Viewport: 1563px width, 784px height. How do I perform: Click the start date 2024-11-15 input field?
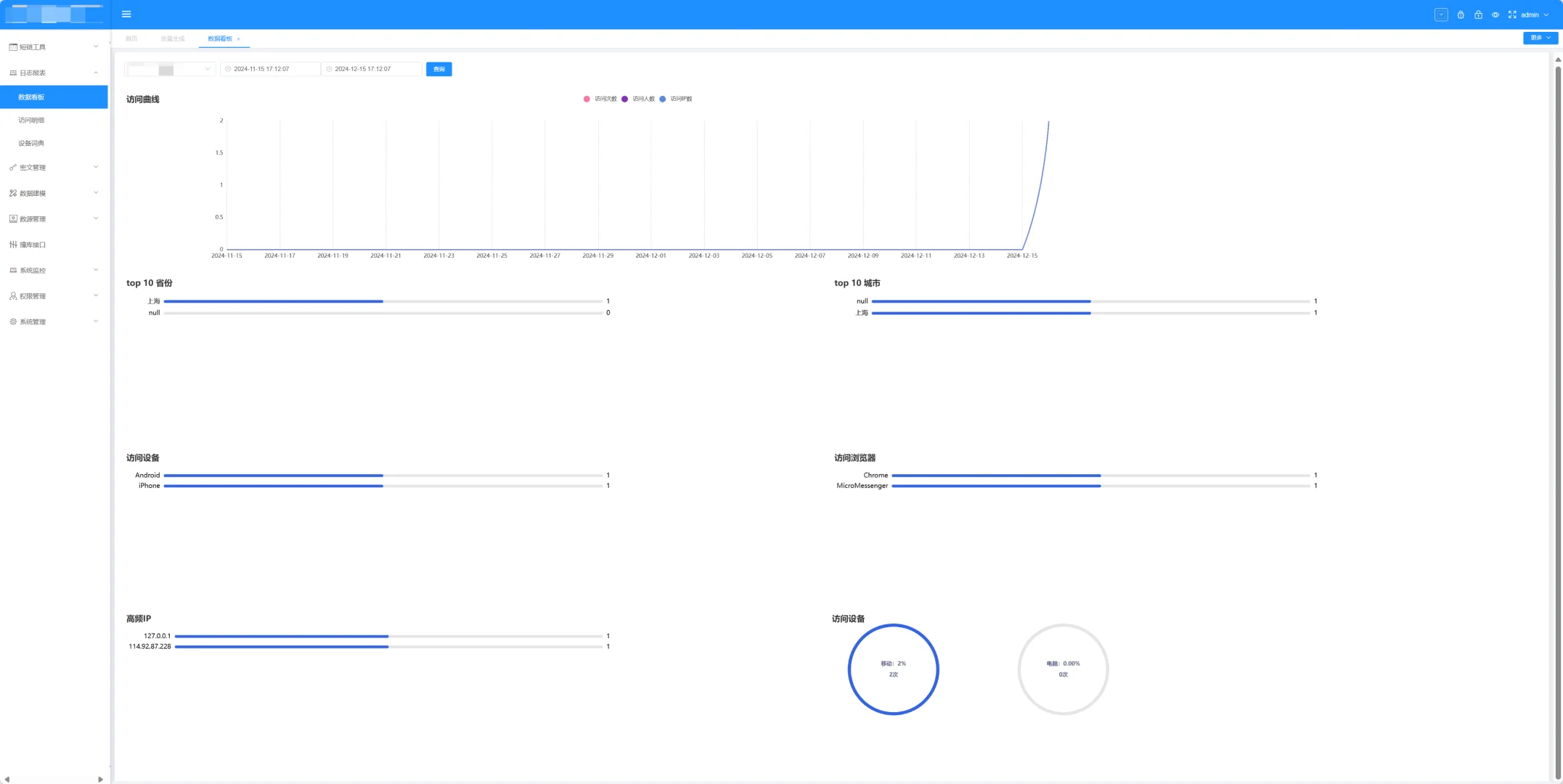coord(270,69)
